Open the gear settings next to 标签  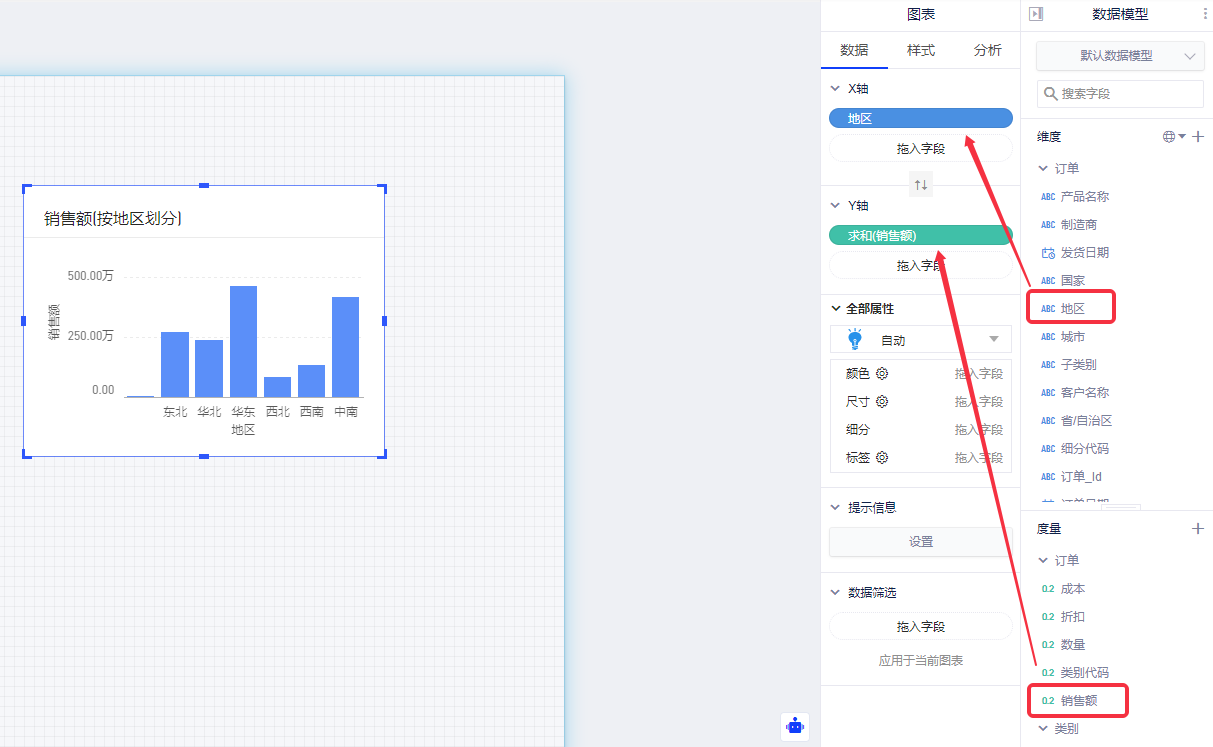point(882,458)
